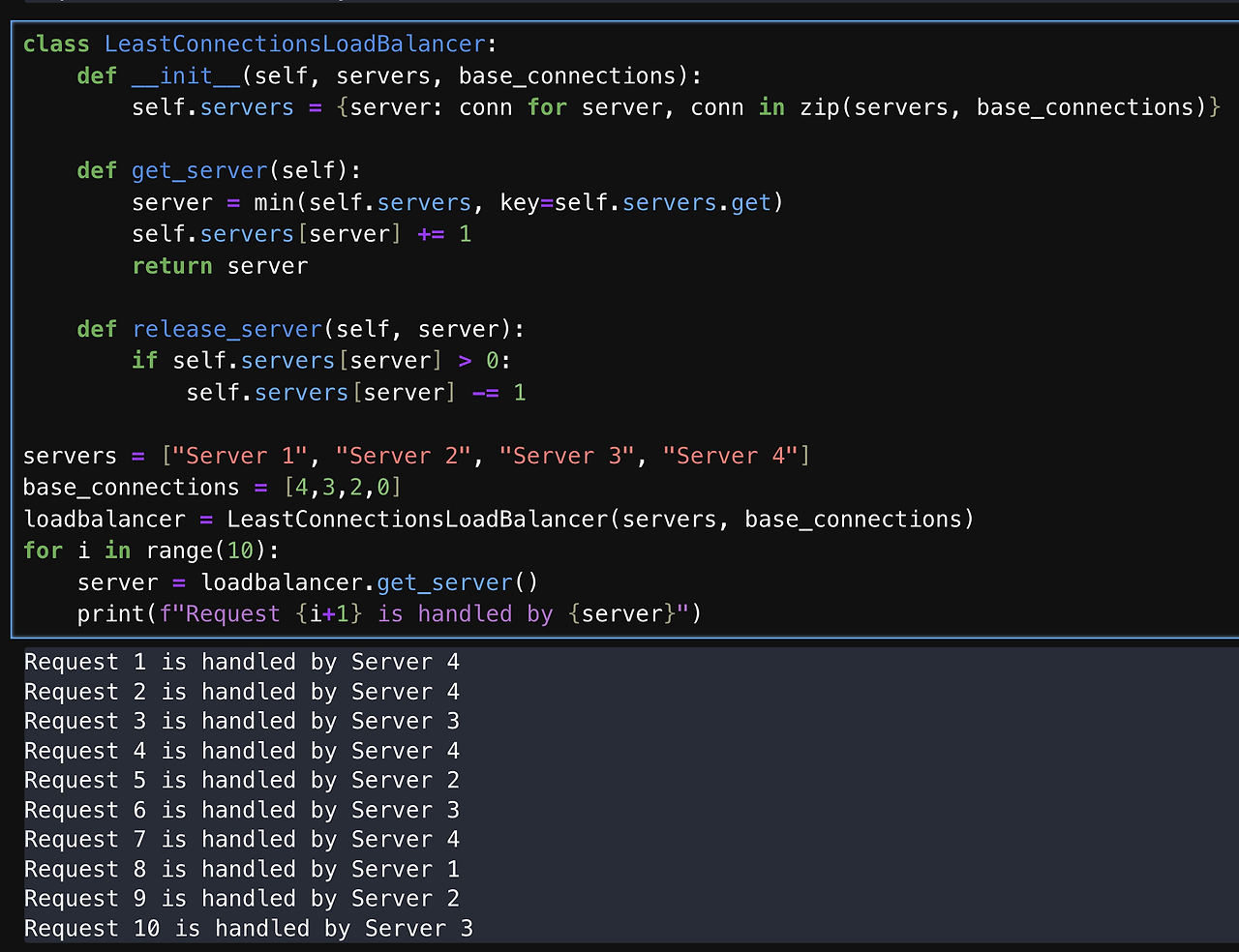This screenshot has width=1239, height=952.
Task: Click the "[4,3,2,0]" base connections list
Action: coord(343,488)
